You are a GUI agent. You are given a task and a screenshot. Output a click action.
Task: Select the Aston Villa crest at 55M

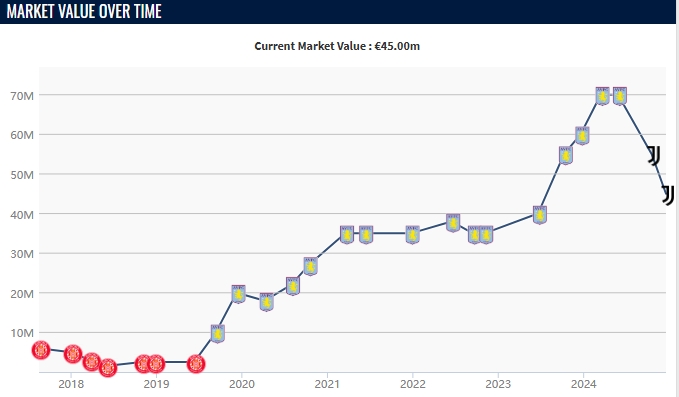[566, 155]
